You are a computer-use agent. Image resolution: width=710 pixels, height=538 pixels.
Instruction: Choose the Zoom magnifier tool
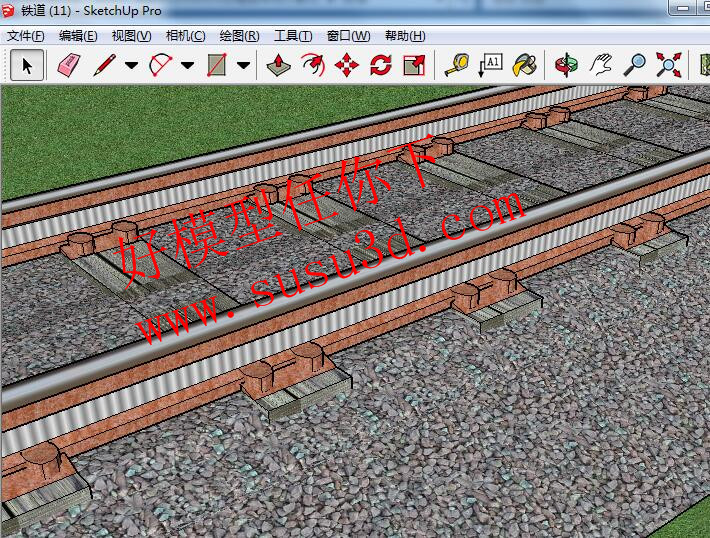tap(634, 65)
